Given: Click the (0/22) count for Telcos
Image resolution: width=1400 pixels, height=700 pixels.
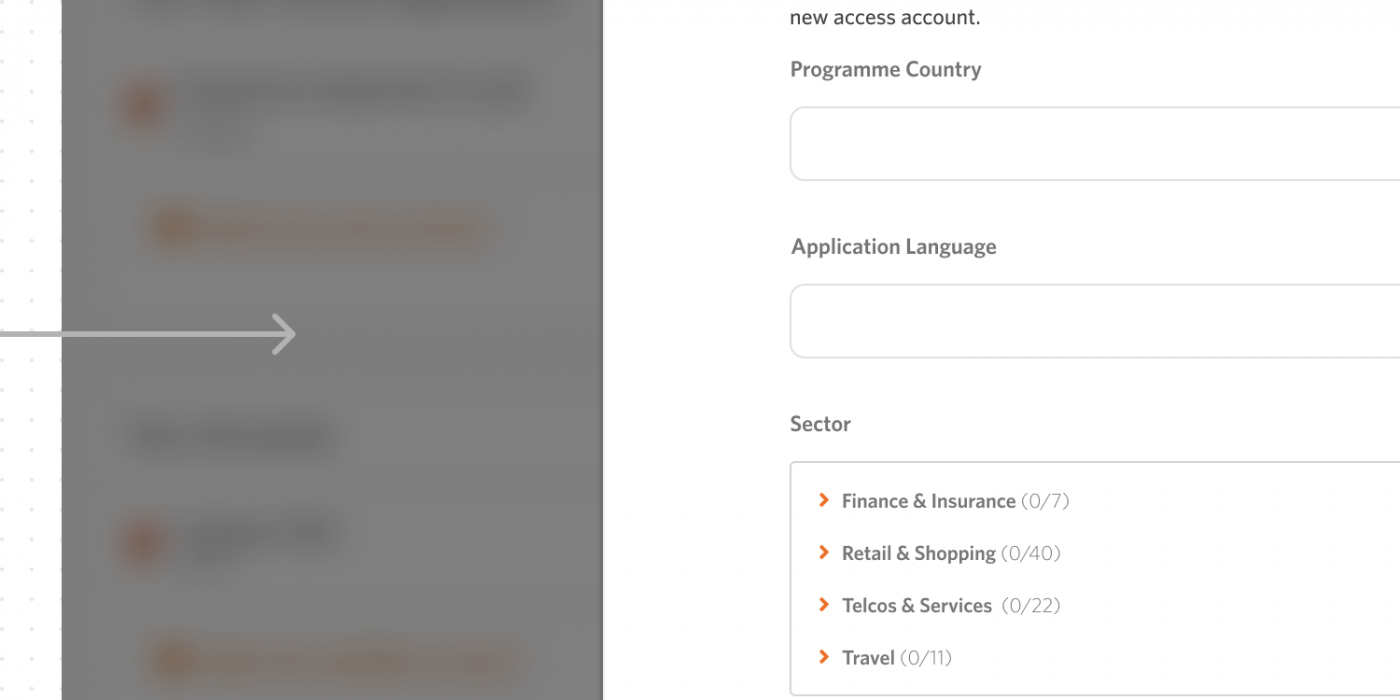Looking at the screenshot, I should (1031, 605).
